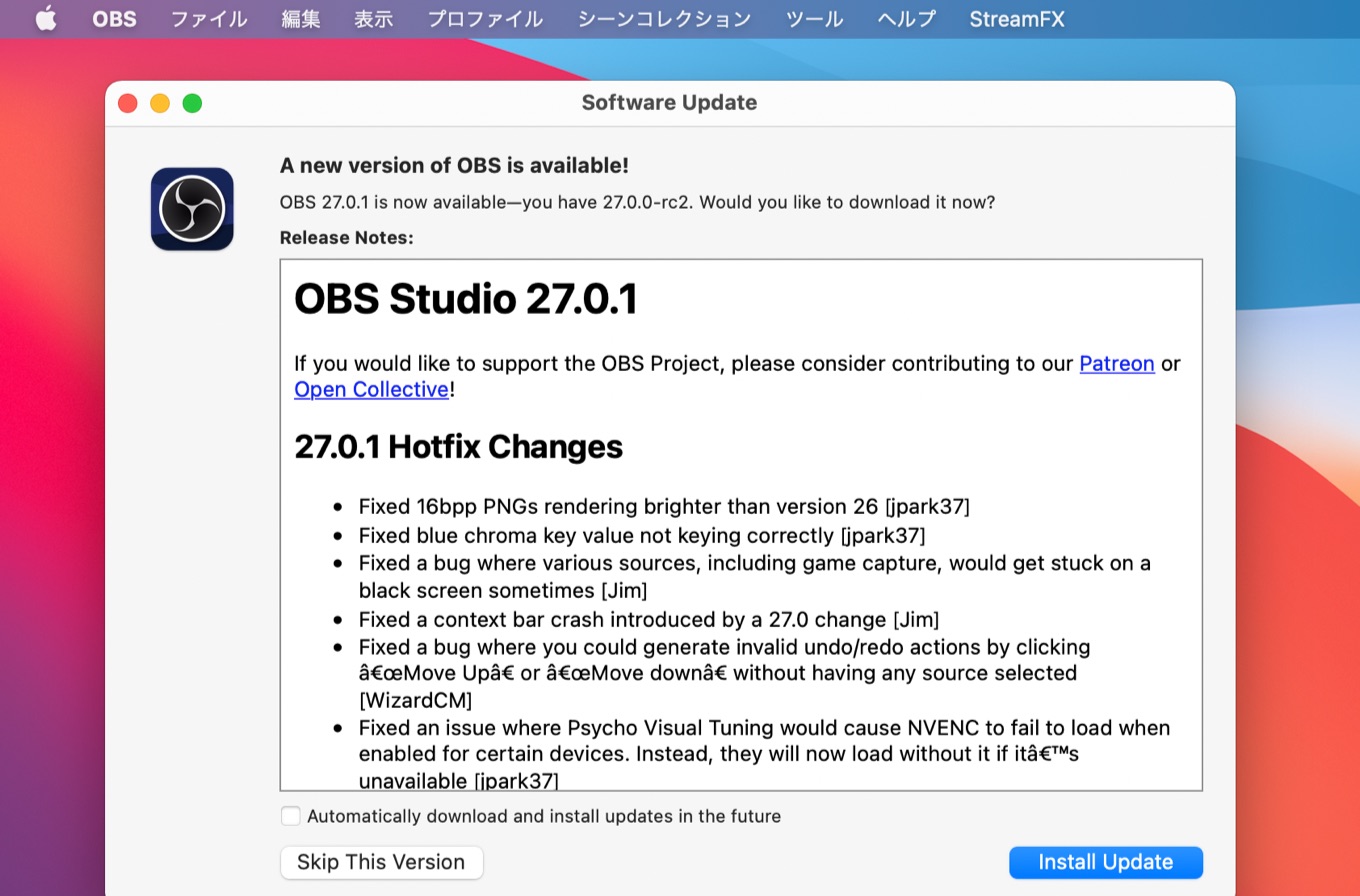Click the 27.0.1 Hotfix Changes heading
Image resolution: width=1360 pixels, height=896 pixels.
[458, 447]
